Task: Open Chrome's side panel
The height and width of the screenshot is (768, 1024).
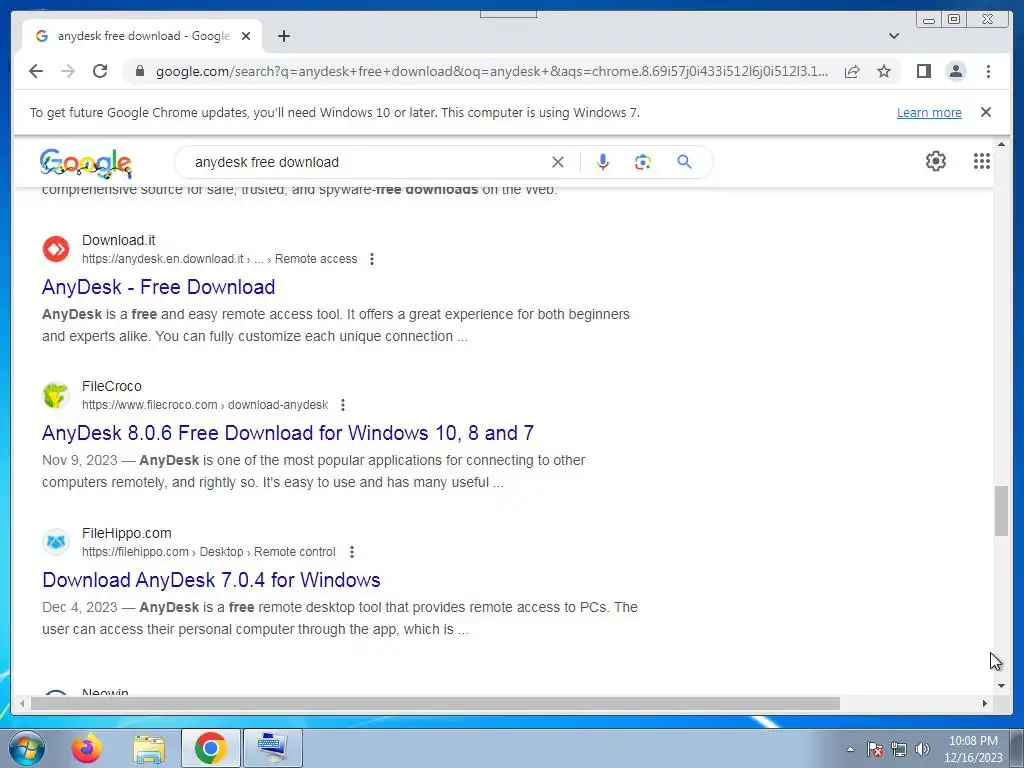Action: pos(923,71)
